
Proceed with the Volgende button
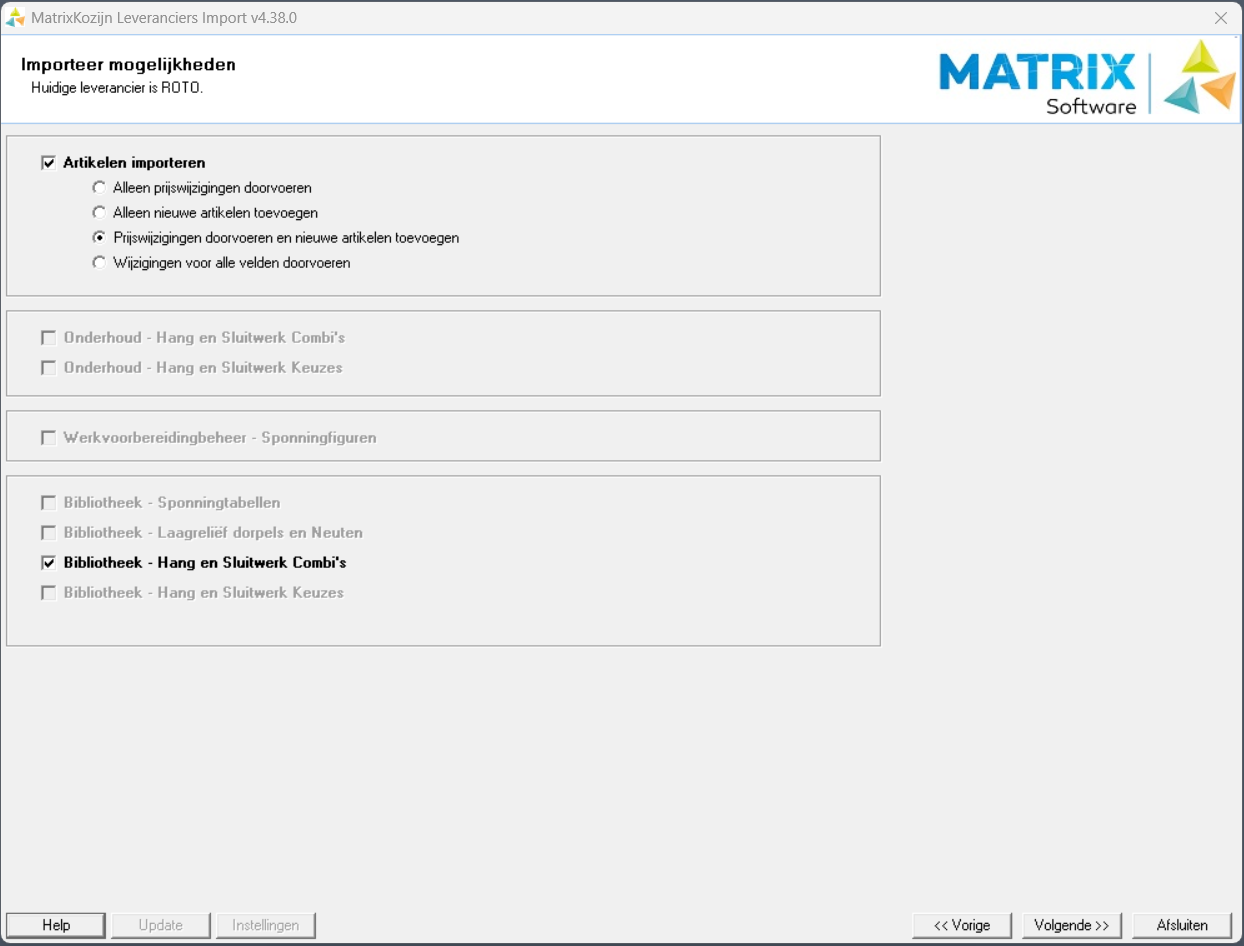coord(1072,926)
